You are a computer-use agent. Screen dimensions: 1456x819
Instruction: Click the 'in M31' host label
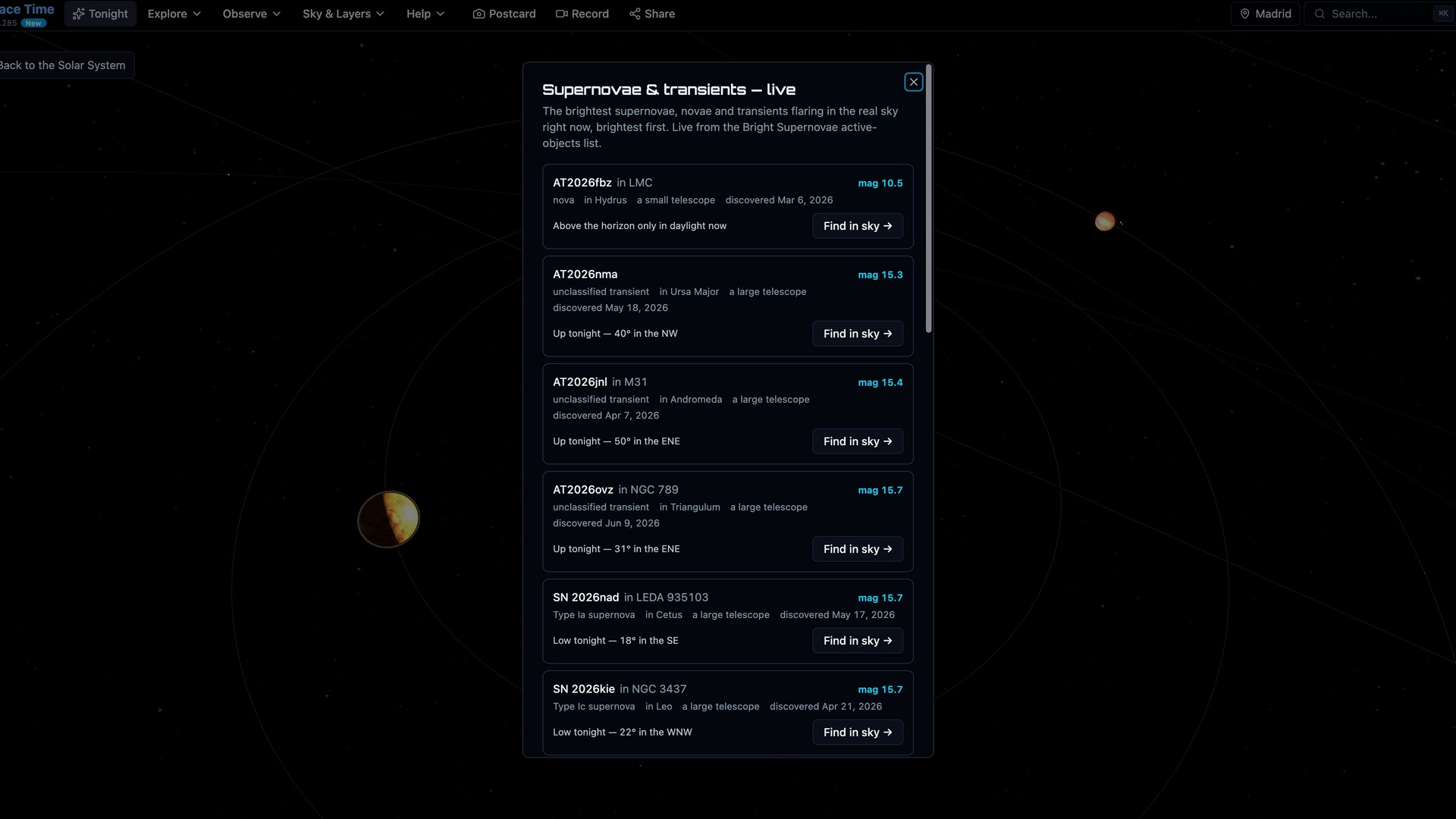tap(629, 382)
